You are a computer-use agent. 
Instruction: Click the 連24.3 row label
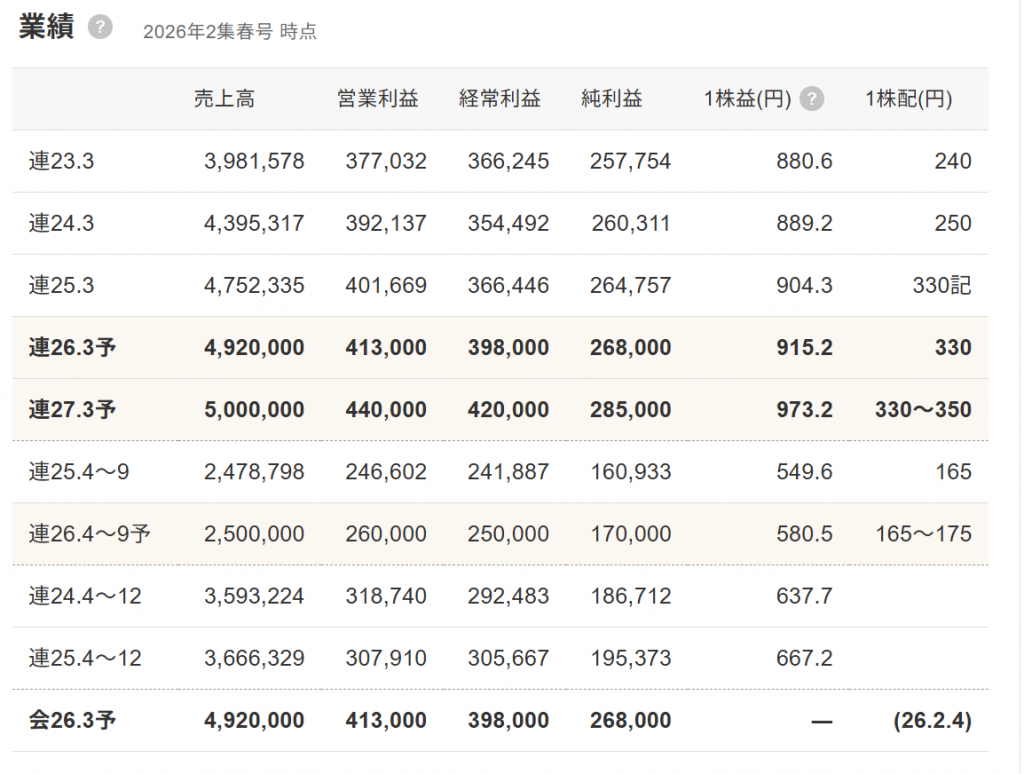pyautogui.click(x=61, y=223)
